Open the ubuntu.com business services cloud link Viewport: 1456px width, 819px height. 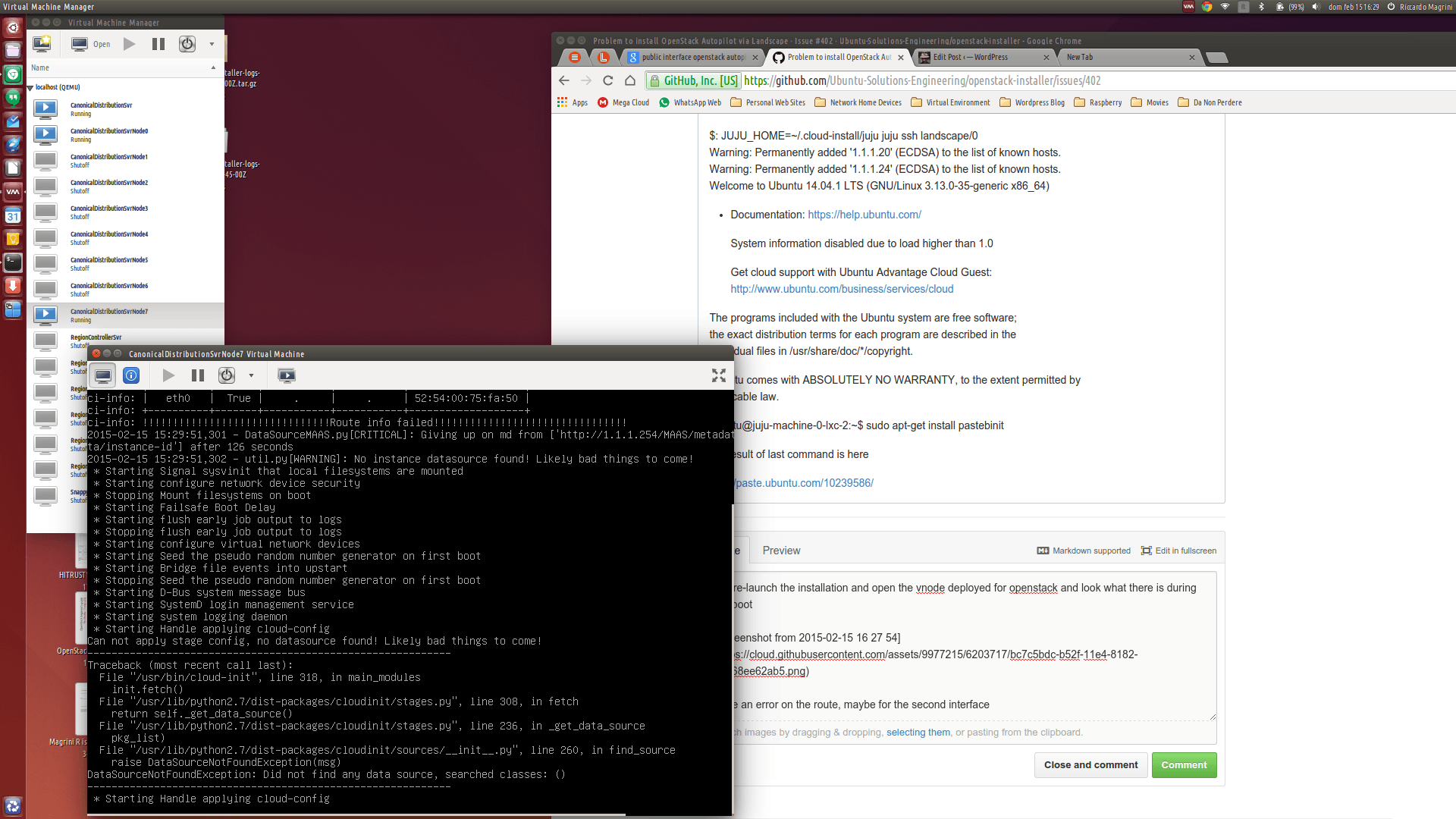click(x=842, y=289)
